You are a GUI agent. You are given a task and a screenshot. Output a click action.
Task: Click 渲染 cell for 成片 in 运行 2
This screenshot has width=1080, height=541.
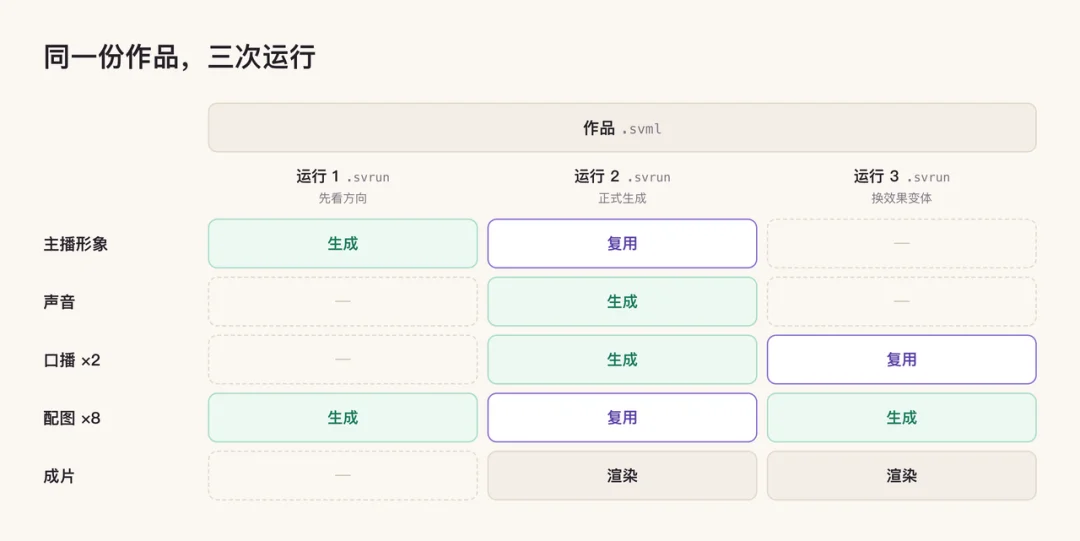[x=622, y=475]
